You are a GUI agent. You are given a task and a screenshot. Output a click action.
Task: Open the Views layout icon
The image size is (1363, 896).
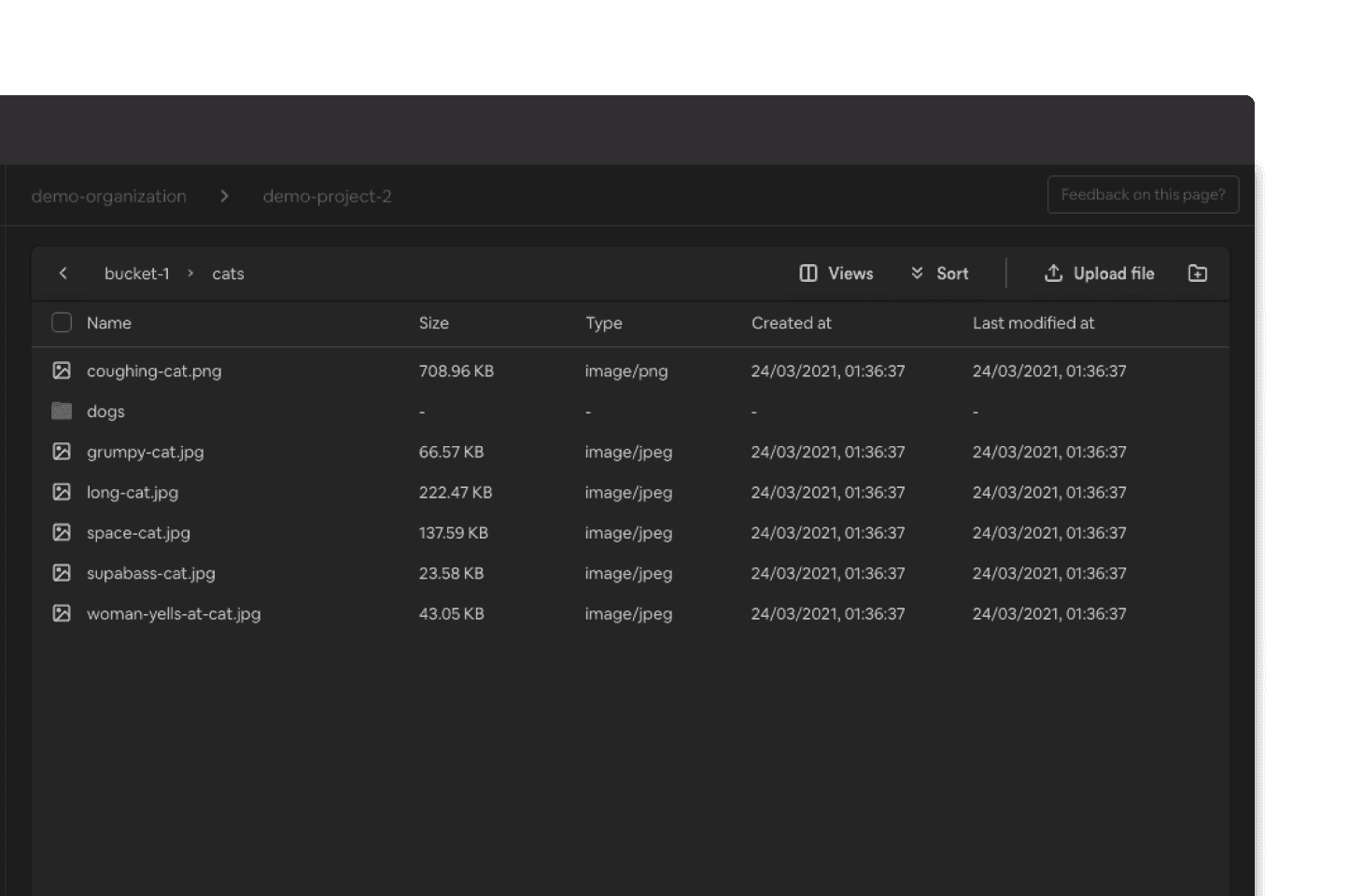tap(807, 273)
